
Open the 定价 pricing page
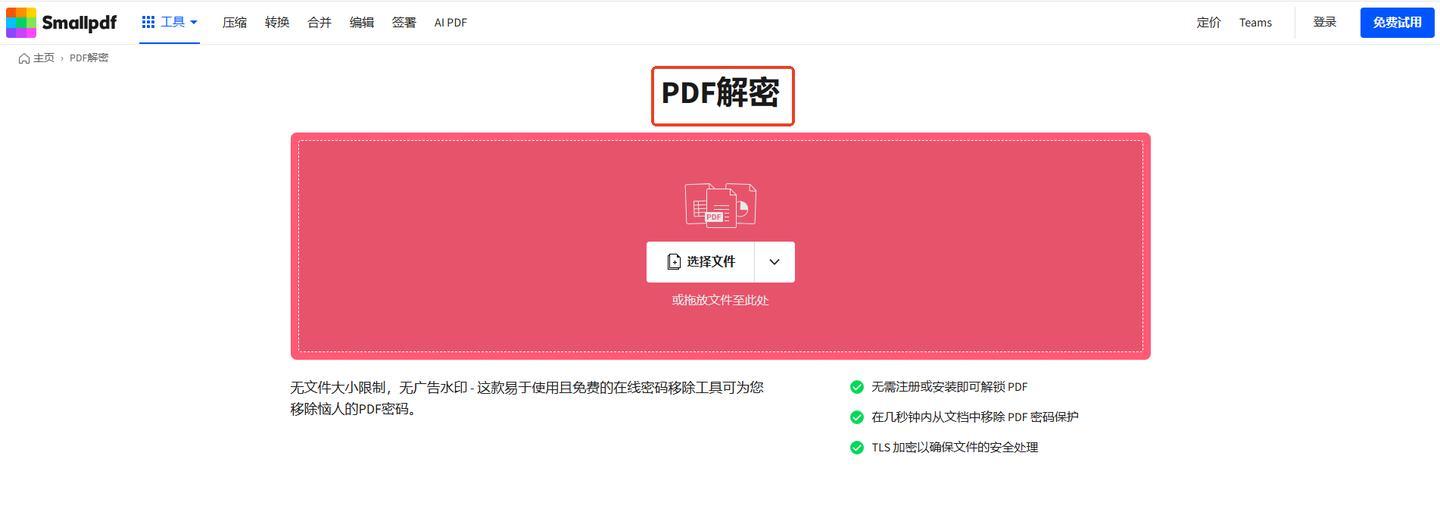click(x=1208, y=22)
